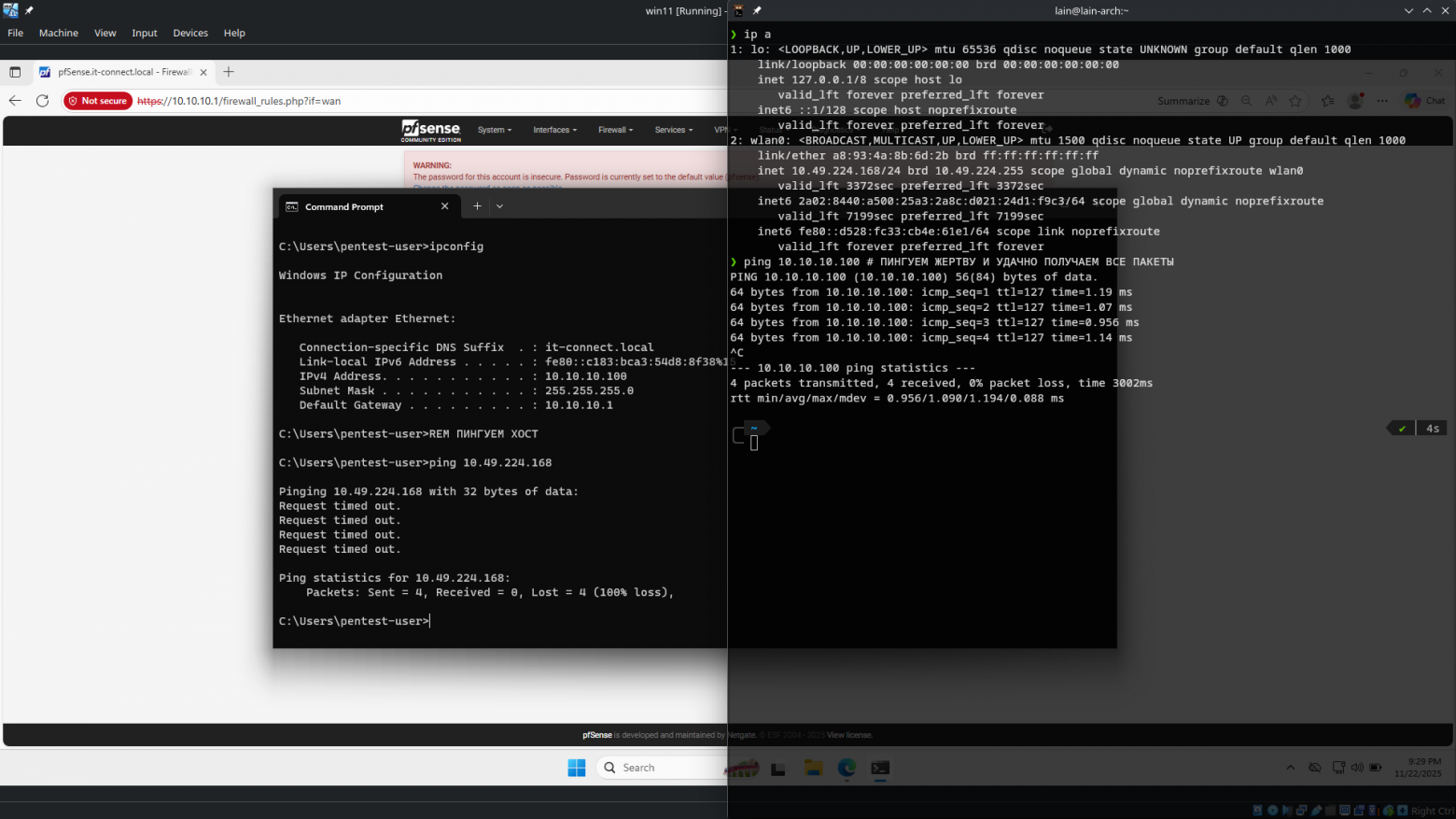
Task: Click the Not secure site badge
Action: tap(98, 101)
